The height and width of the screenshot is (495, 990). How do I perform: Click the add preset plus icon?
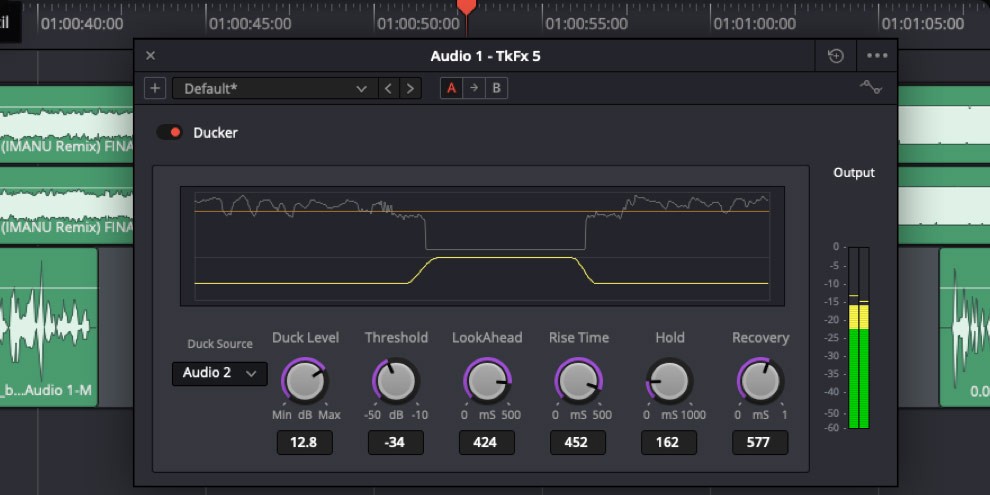click(x=155, y=88)
